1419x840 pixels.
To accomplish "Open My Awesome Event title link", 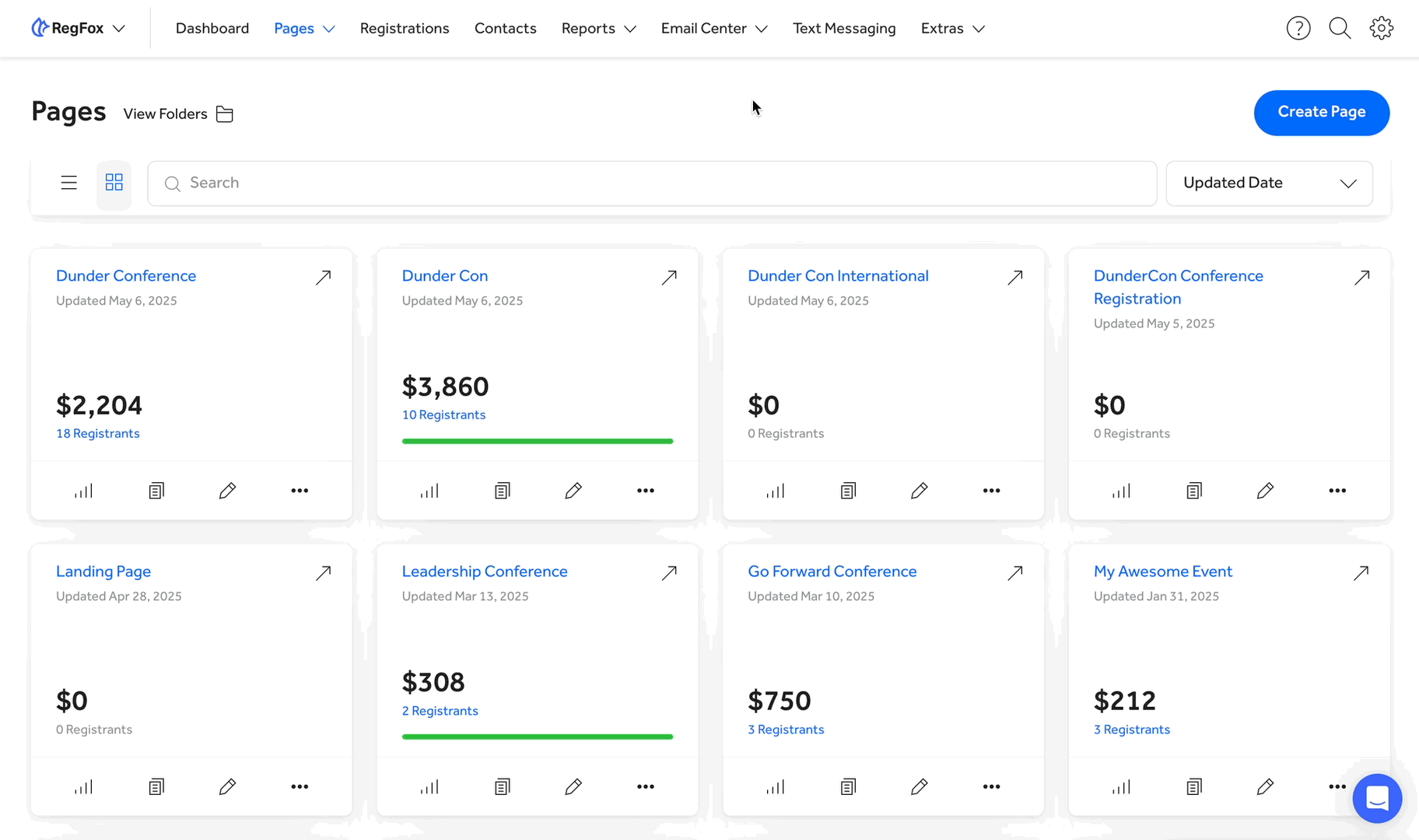I will tap(1163, 572).
